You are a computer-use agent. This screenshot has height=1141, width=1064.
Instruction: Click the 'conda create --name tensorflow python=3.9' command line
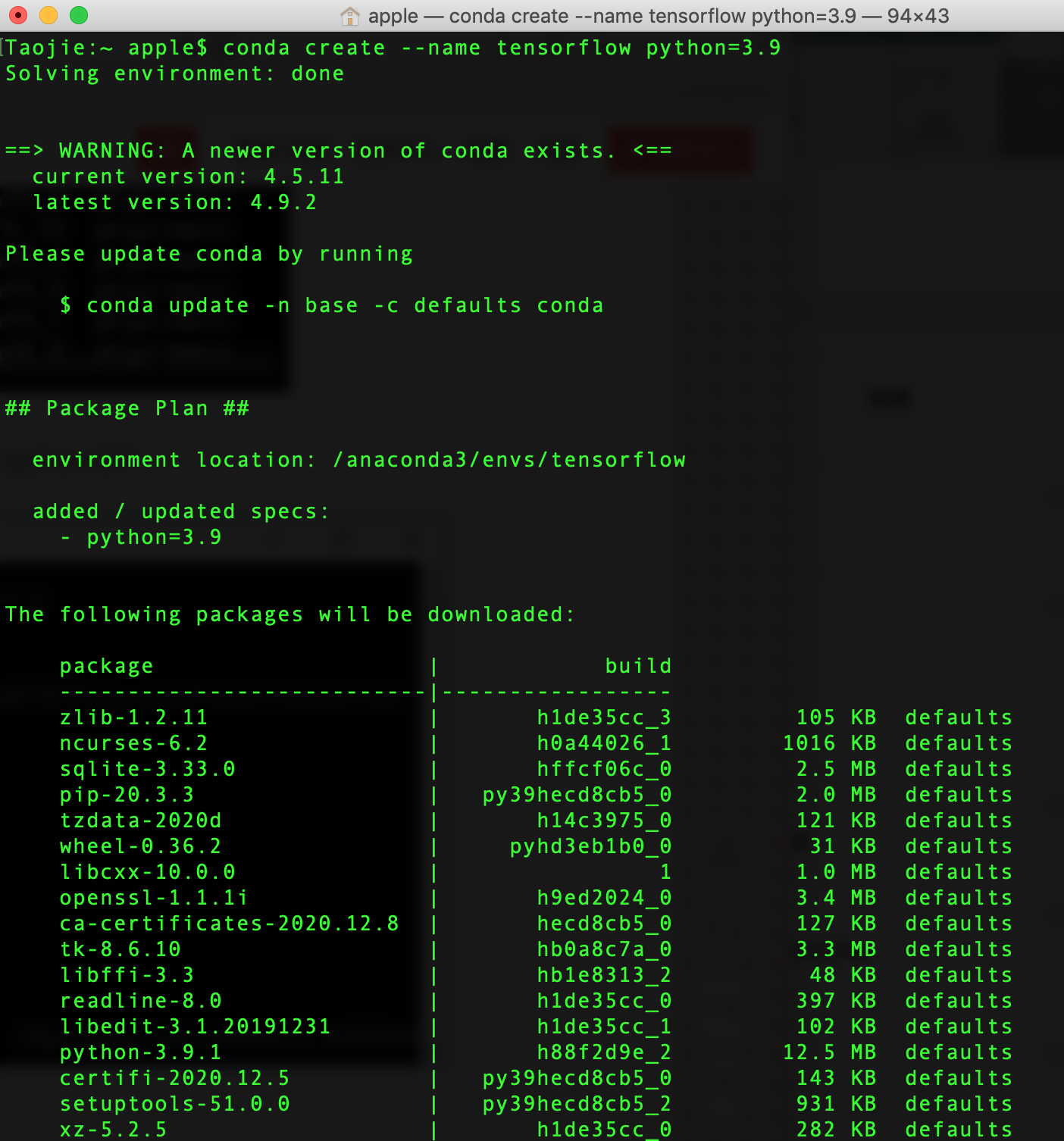[502, 48]
